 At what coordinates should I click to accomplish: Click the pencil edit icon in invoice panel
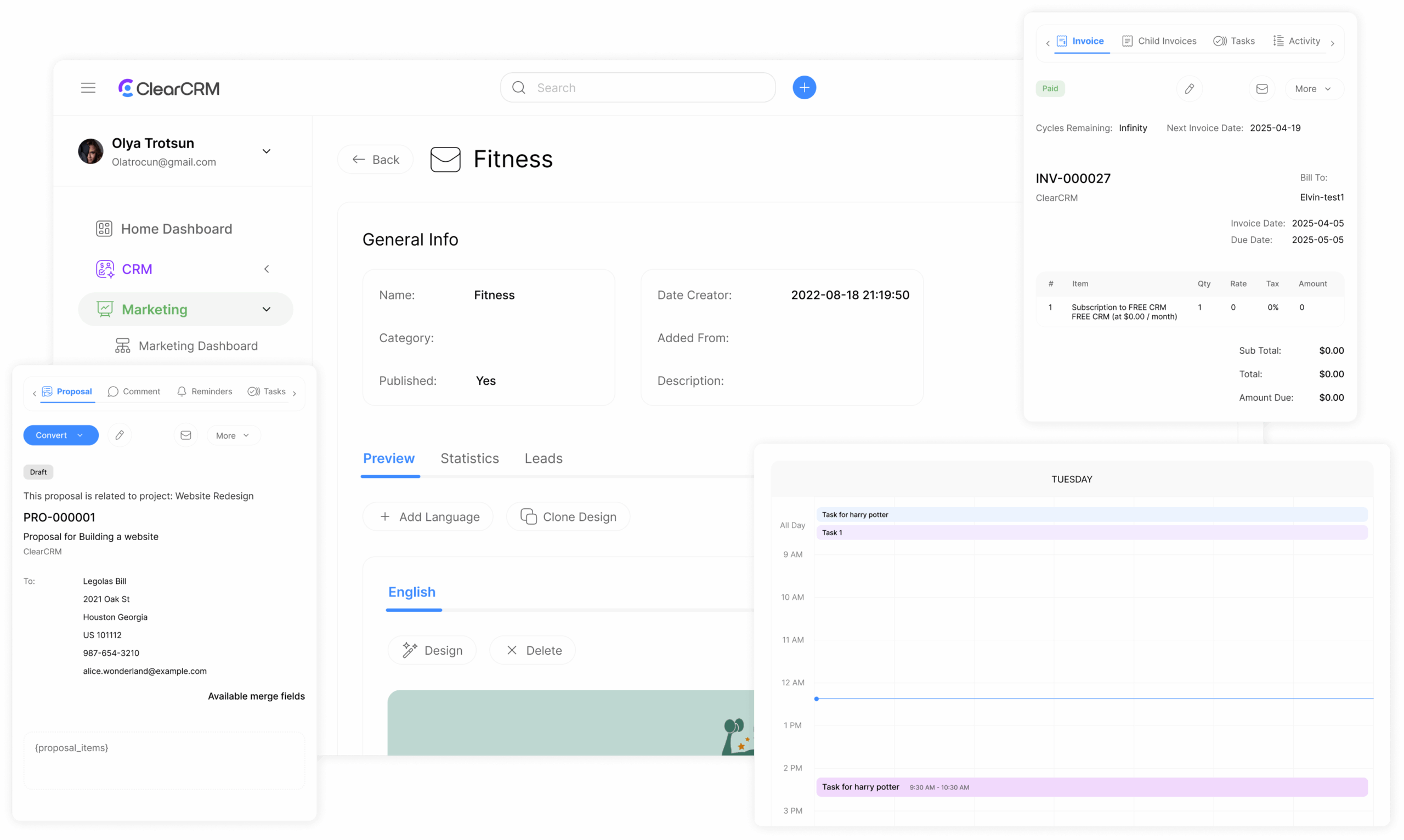click(x=1190, y=89)
